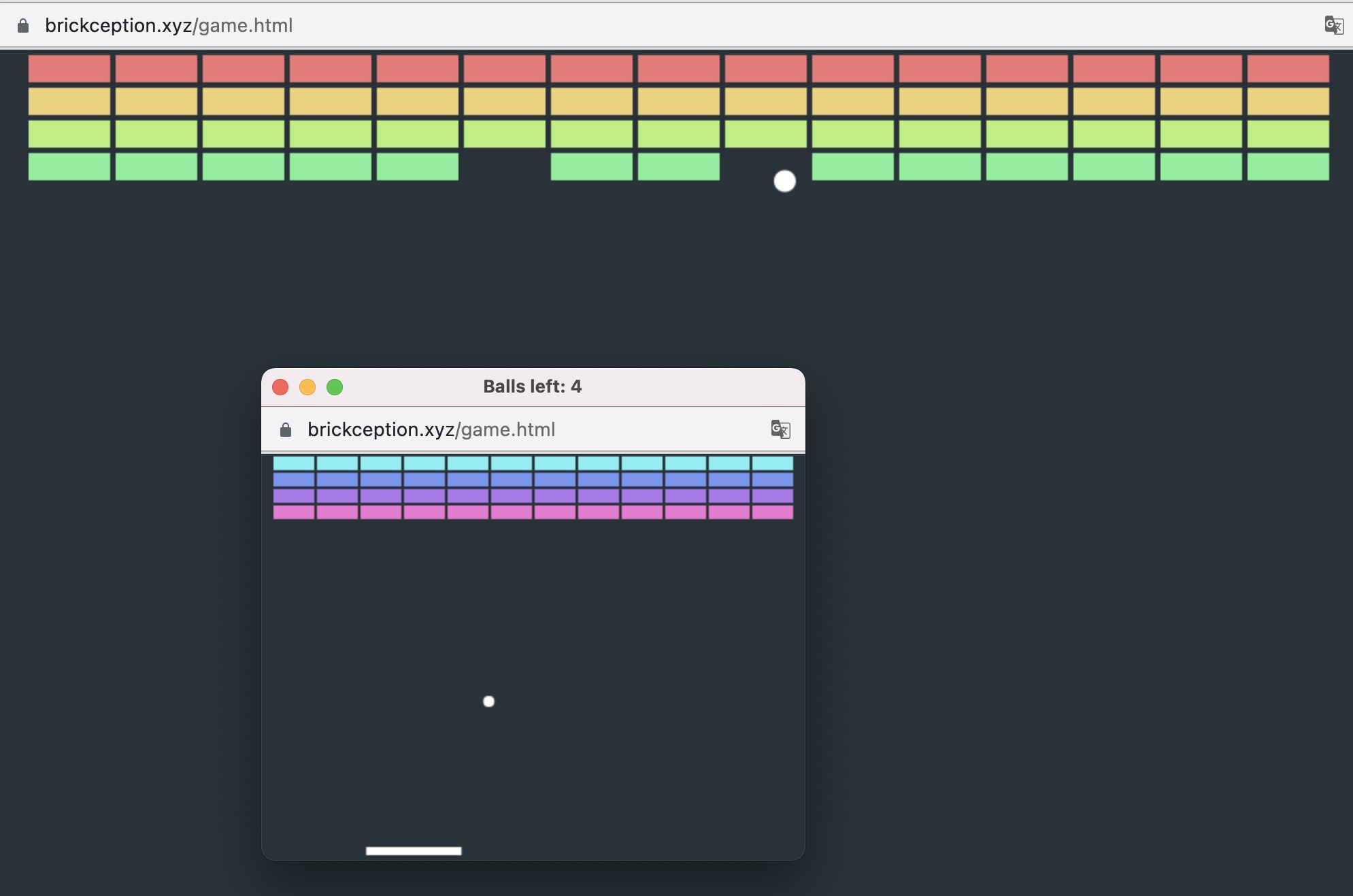
Task: Click the last red brick in top row
Action: (1288, 69)
